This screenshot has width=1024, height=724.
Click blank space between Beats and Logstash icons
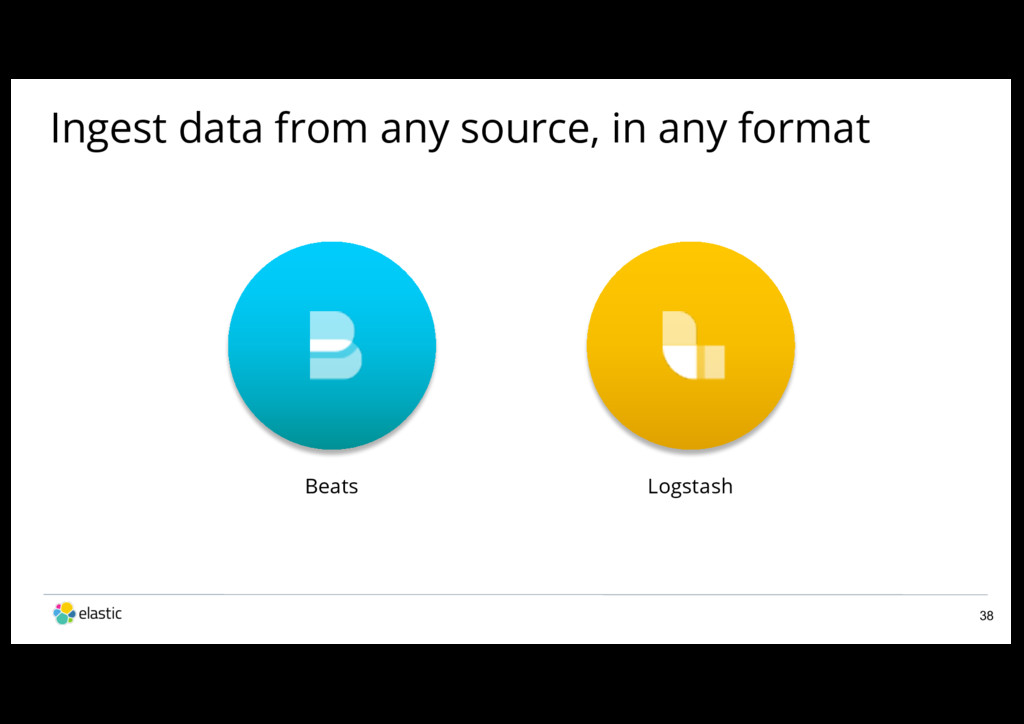coord(511,345)
